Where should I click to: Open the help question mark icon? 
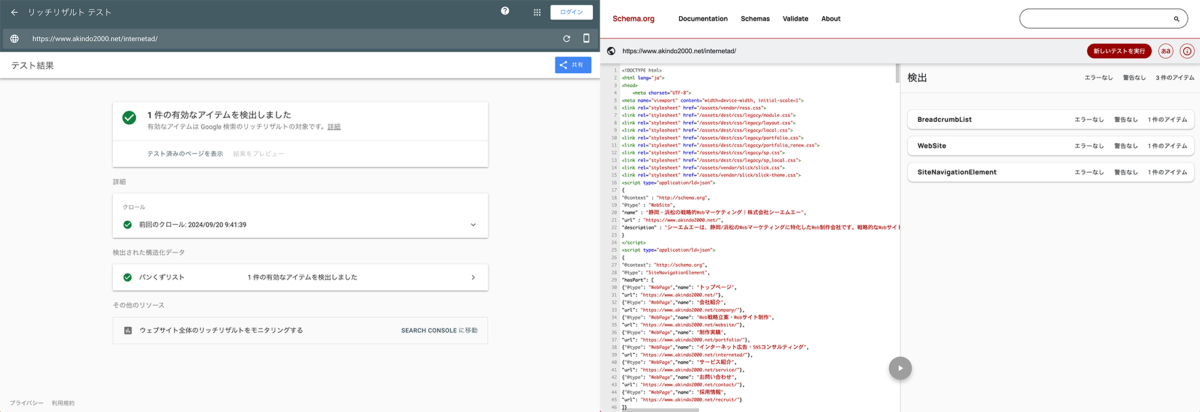coord(505,12)
